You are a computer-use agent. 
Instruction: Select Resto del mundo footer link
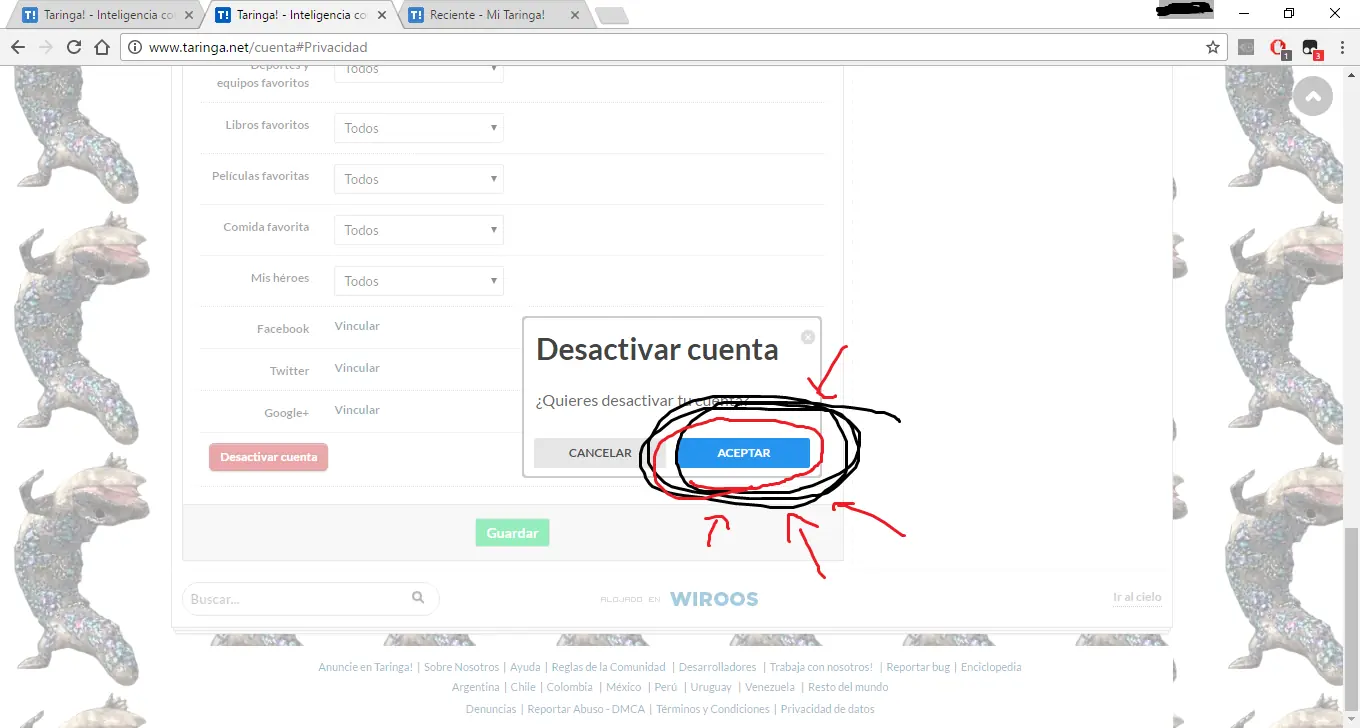(848, 687)
